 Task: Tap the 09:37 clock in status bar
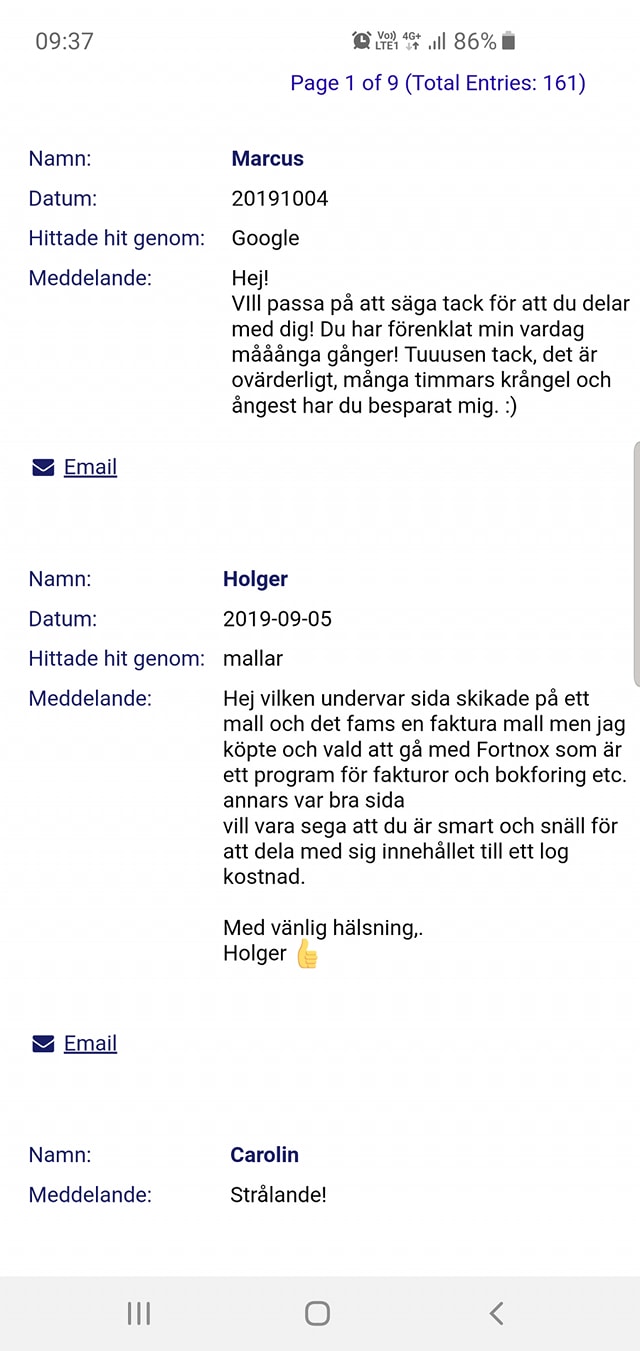point(64,41)
